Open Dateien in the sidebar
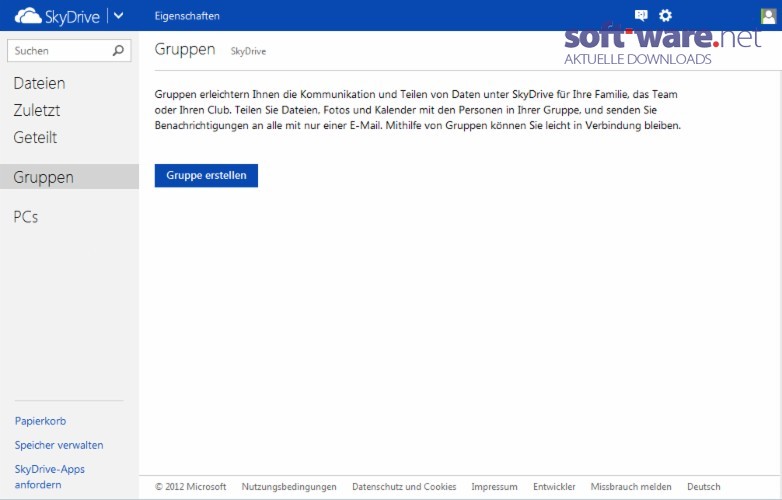This screenshot has height=500, width=782. coord(39,83)
